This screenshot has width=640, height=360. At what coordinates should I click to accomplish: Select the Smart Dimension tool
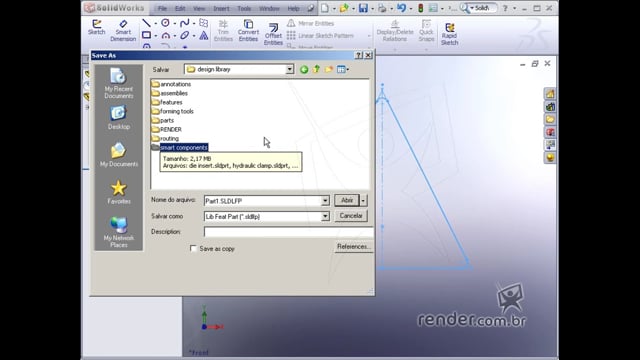point(123,31)
